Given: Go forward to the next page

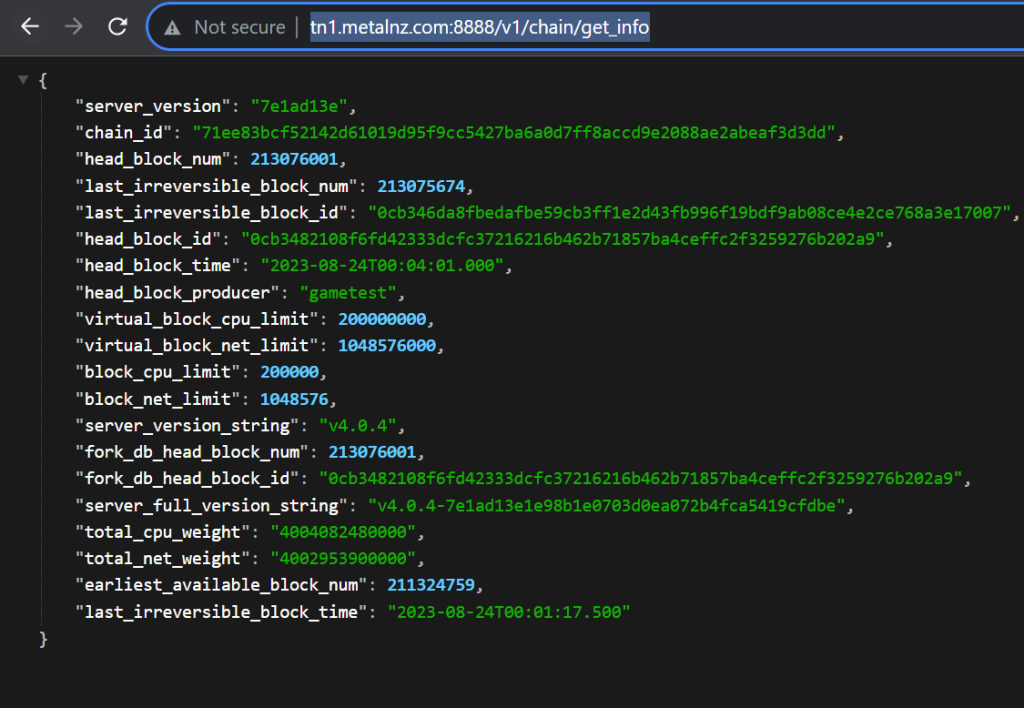Looking at the screenshot, I should 74,27.
